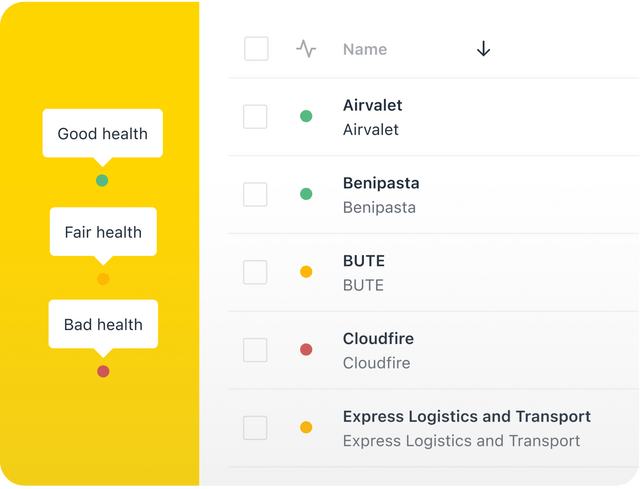Click the health pulse column header icon

[306, 49]
